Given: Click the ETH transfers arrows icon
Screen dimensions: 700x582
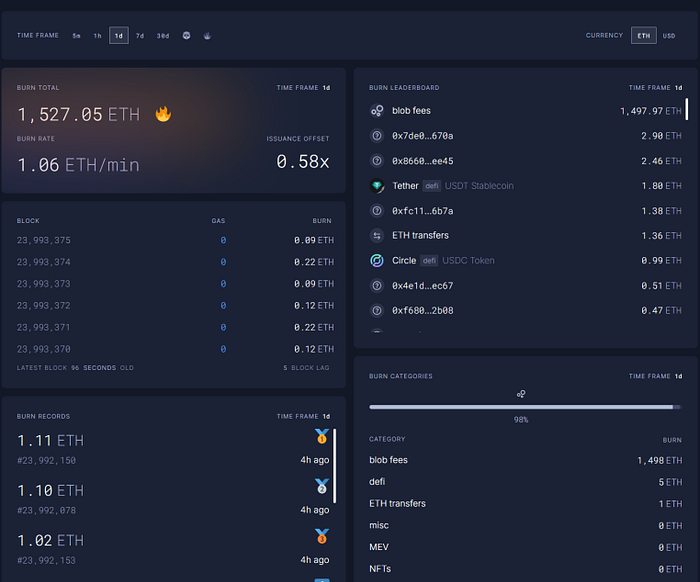Looking at the screenshot, I should click(377, 236).
